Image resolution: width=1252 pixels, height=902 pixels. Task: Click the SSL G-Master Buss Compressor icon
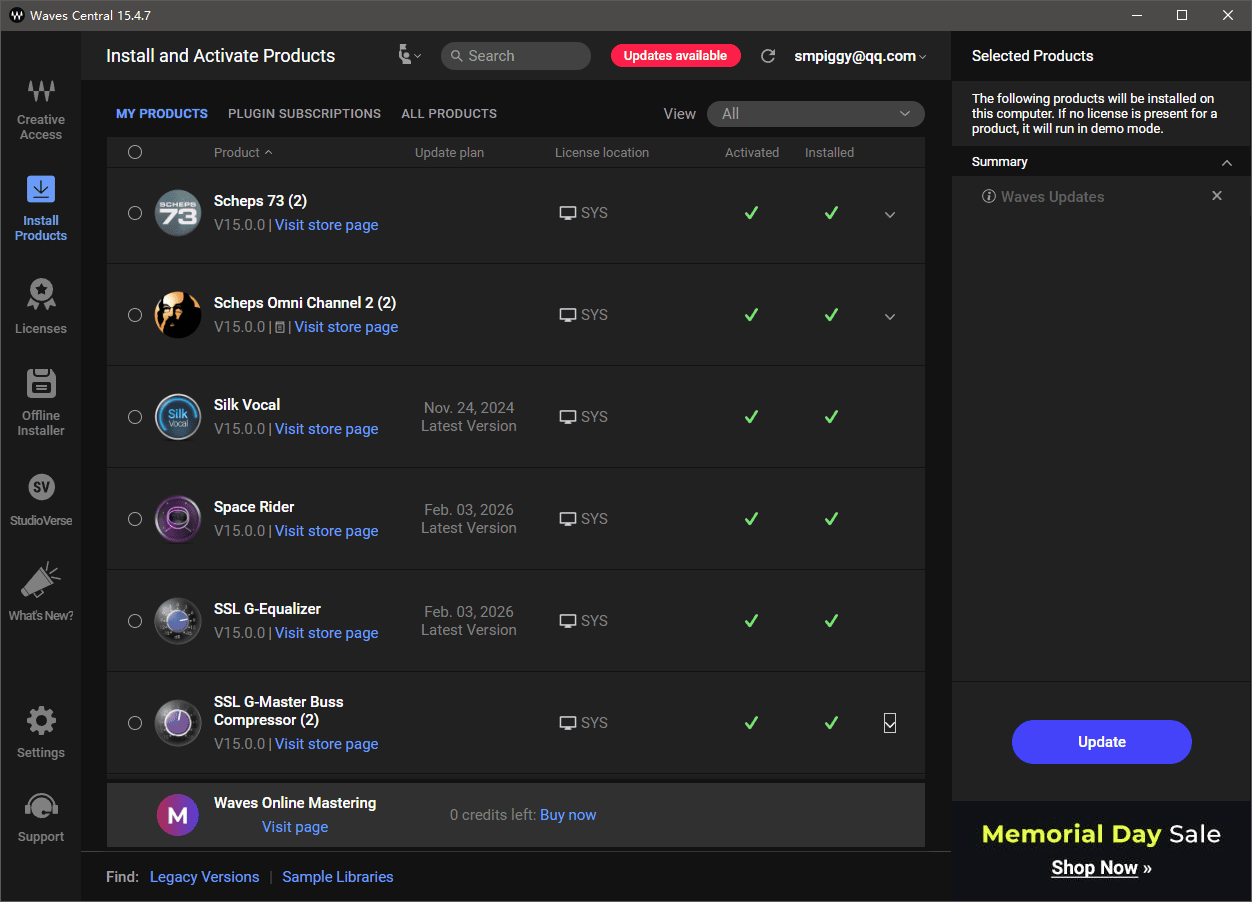[178, 723]
